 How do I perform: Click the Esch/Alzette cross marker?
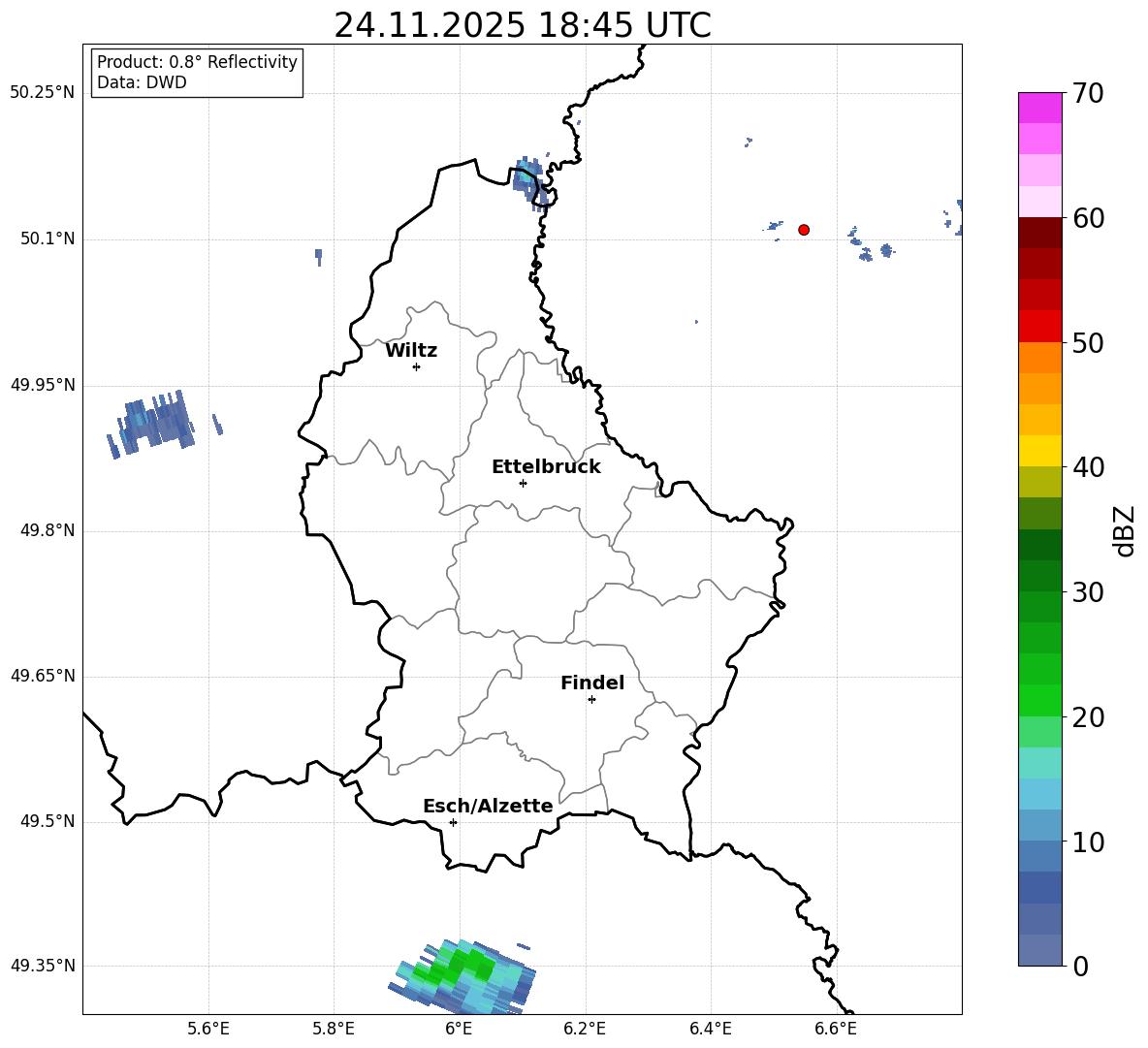453,822
